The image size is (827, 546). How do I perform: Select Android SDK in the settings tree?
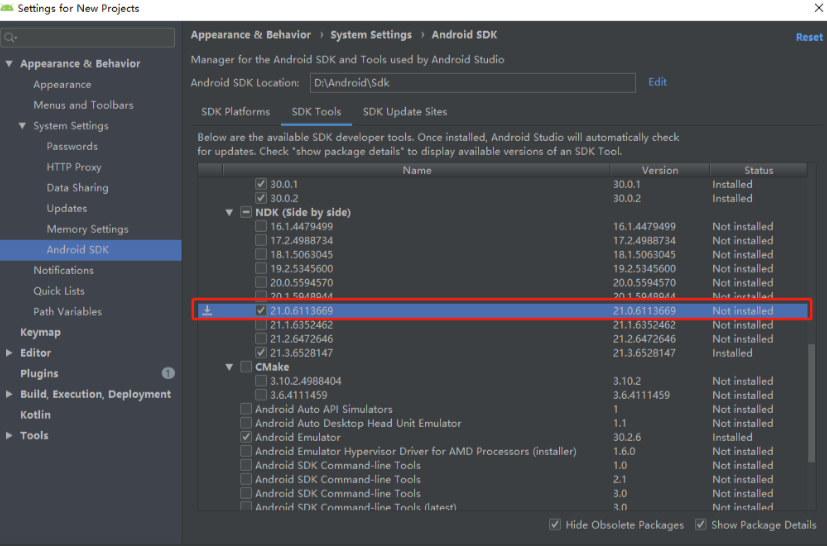[91, 250]
